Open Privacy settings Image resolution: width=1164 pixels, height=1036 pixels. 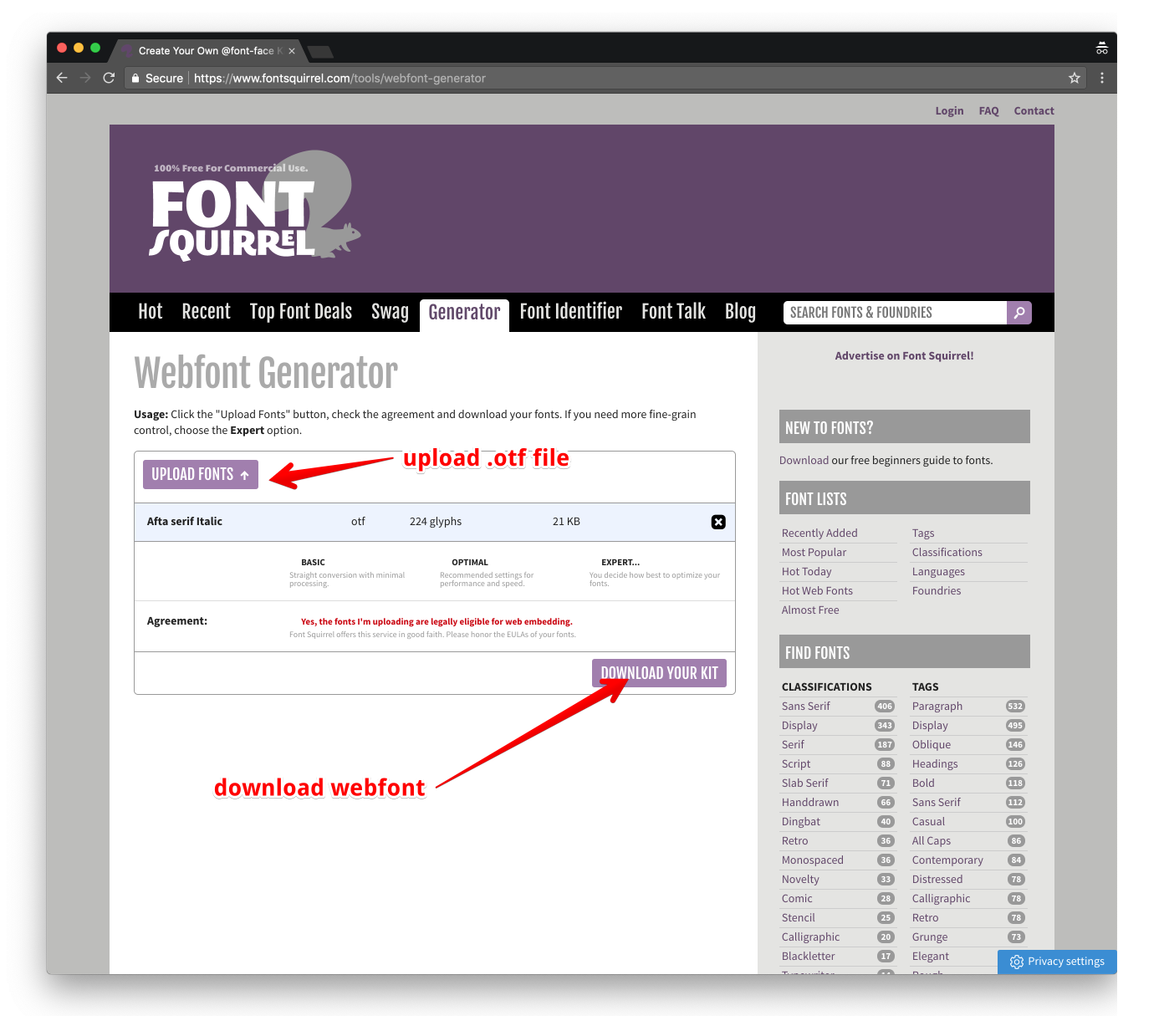click(1057, 962)
